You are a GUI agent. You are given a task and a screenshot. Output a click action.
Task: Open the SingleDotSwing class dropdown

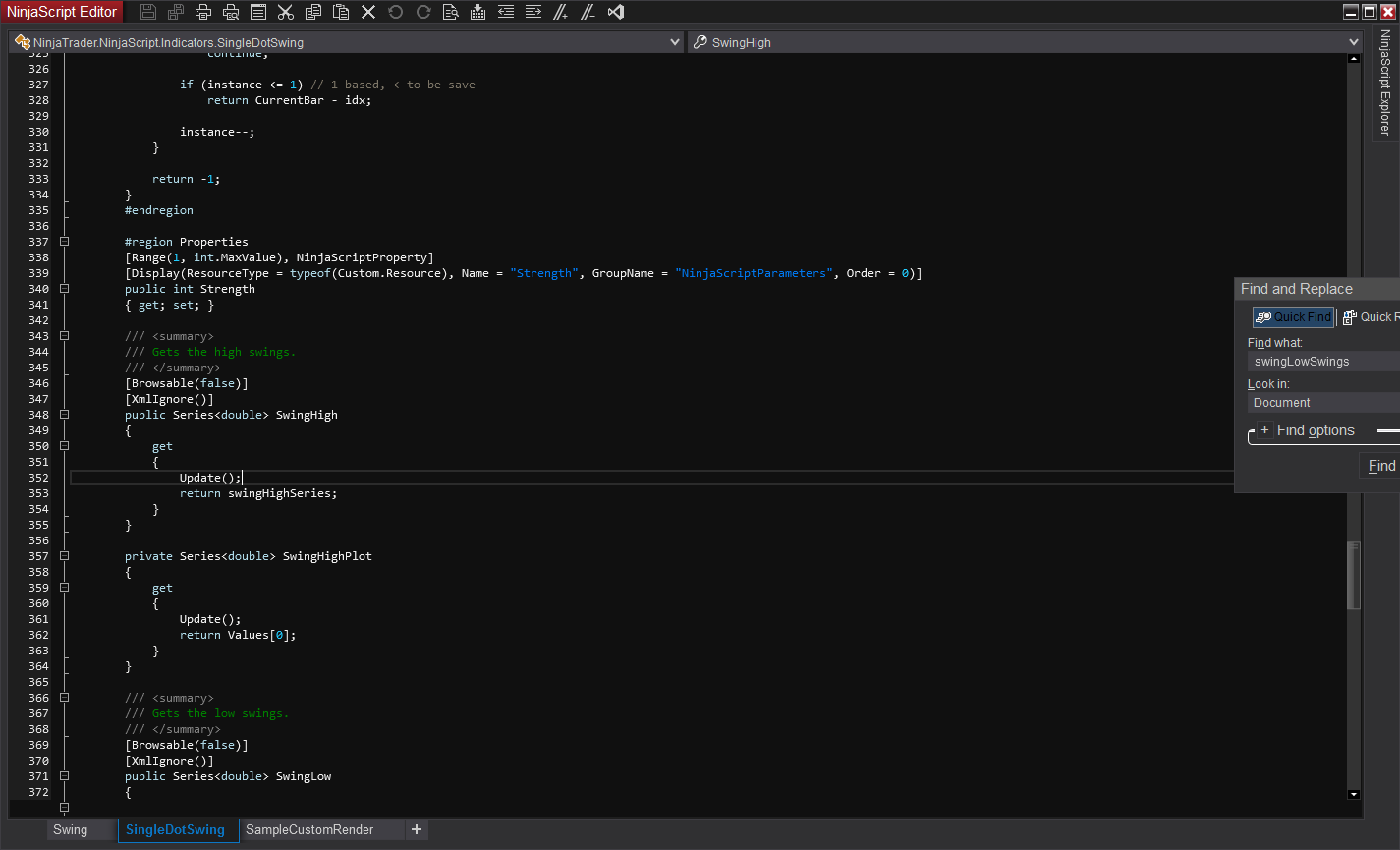click(x=674, y=42)
